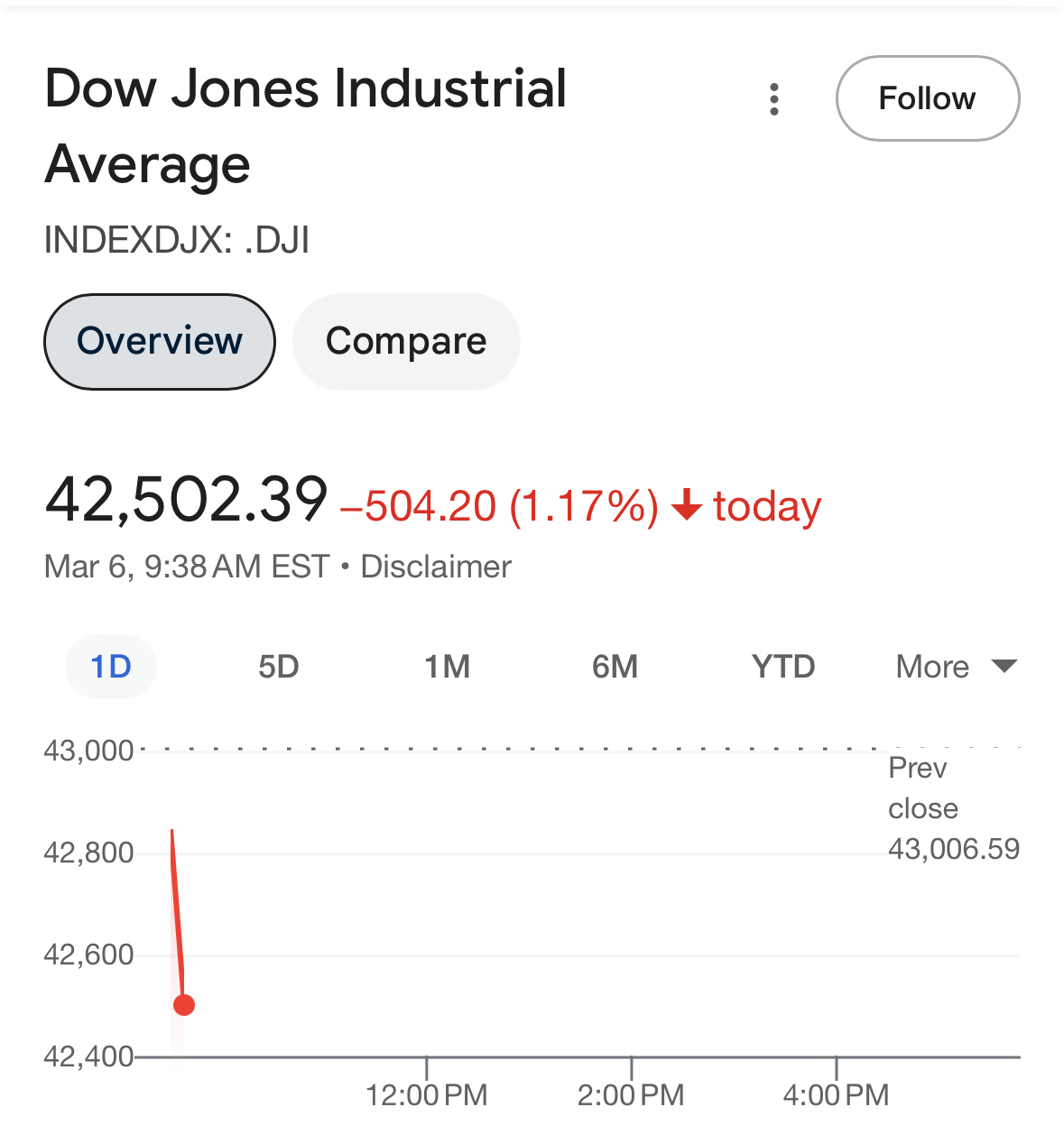Click the Prev close 43,006.59 label

coord(954,808)
